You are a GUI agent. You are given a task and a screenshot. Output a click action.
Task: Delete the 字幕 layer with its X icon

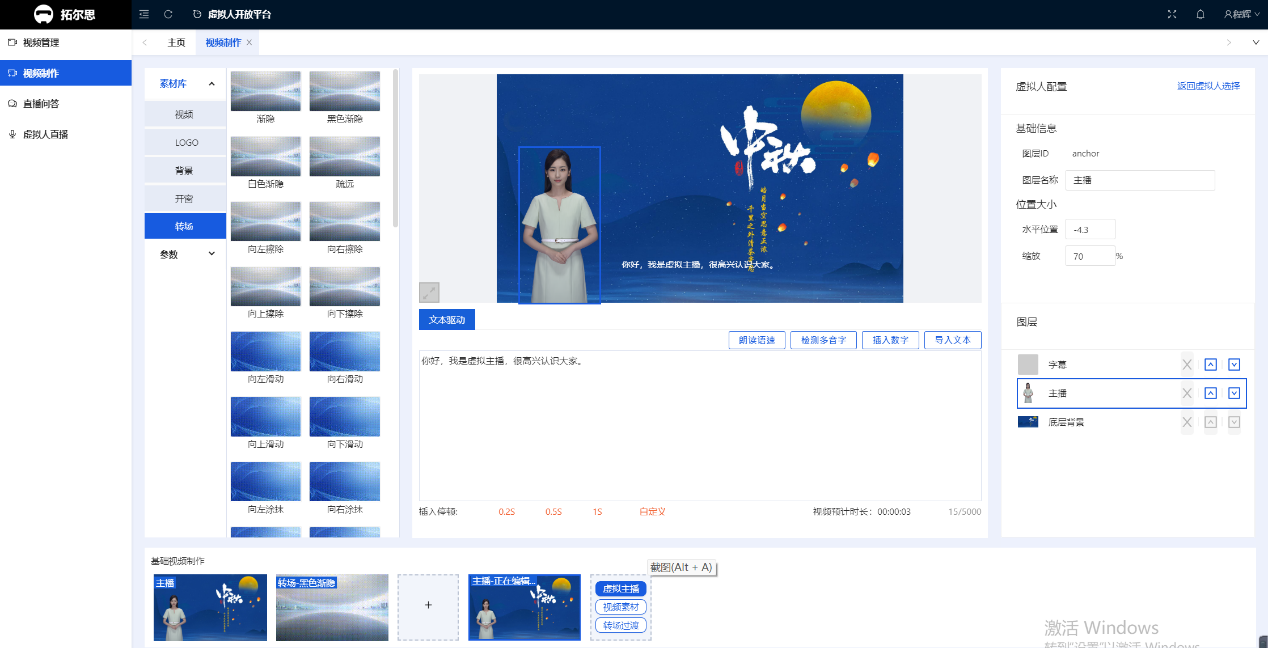tap(1187, 365)
